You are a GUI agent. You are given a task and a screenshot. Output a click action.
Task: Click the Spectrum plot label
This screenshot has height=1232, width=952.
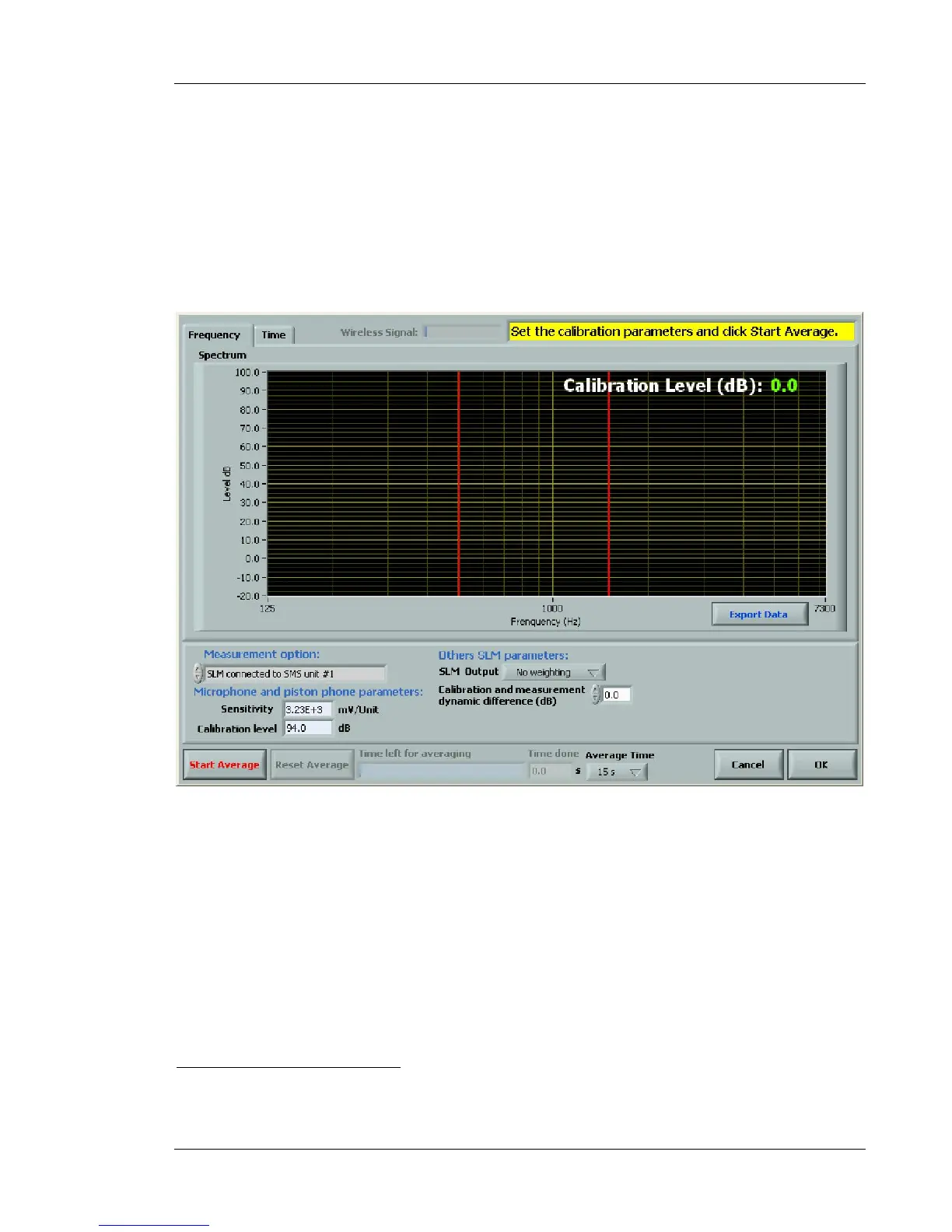[x=222, y=355]
